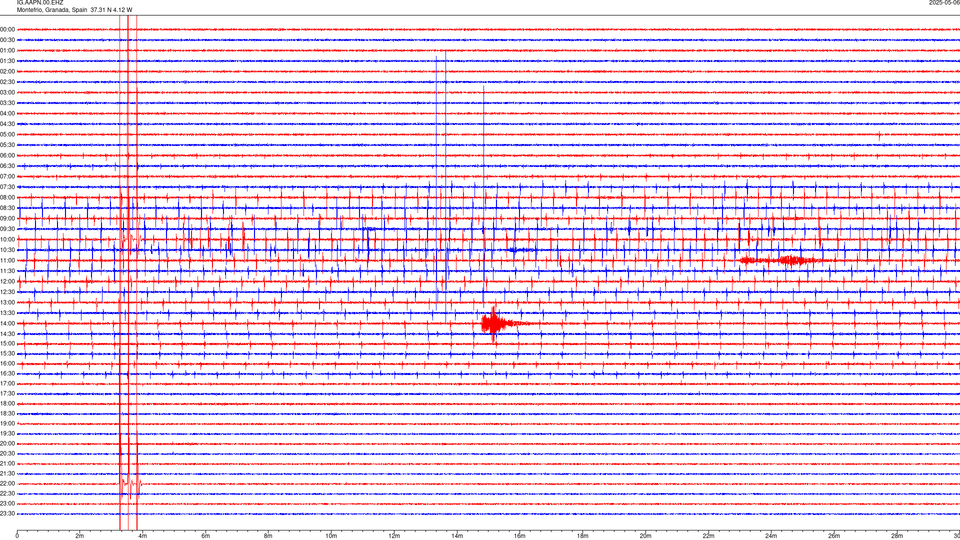This screenshot has width=960, height=540.
Task: Click the 21:00 trace label
Action: [8, 463]
